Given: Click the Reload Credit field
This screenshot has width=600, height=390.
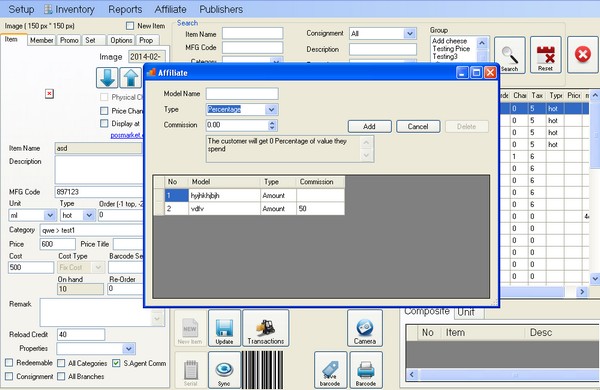Looking at the screenshot, I should point(81,335).
